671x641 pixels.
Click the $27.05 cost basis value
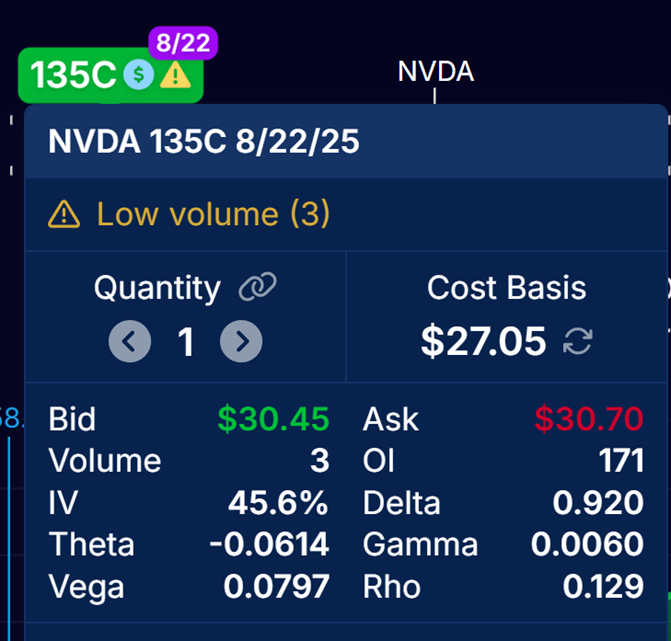[x=483, y=342]
